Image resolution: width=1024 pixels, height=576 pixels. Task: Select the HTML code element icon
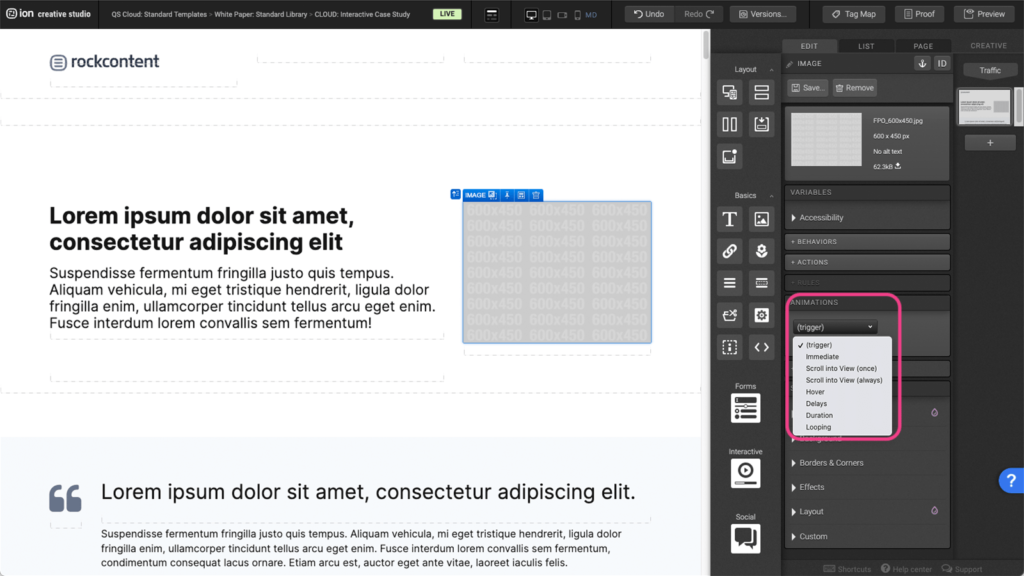pyautogui.click(x=761, y=347)
